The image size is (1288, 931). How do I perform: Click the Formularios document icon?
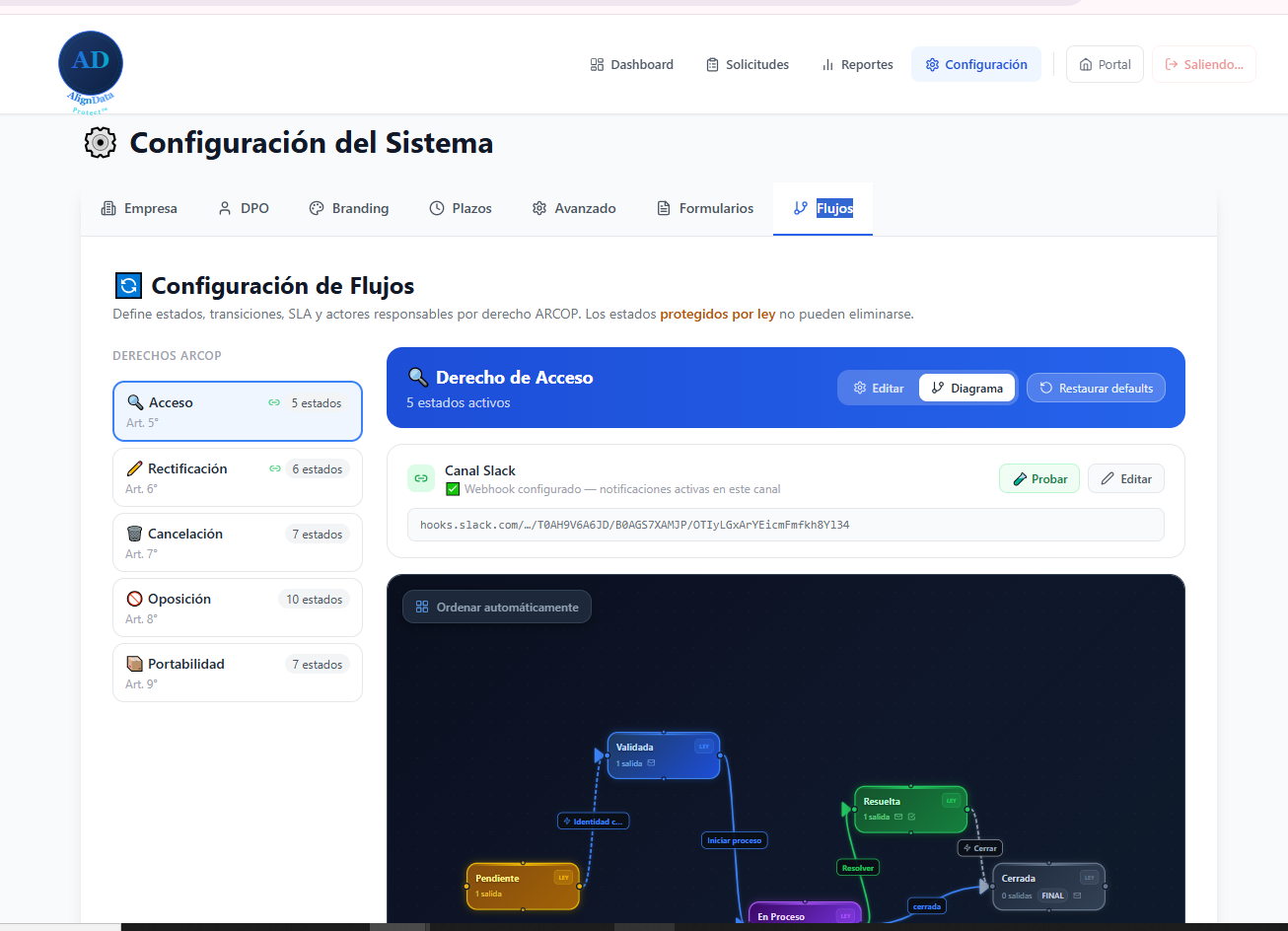coord(664,208)
